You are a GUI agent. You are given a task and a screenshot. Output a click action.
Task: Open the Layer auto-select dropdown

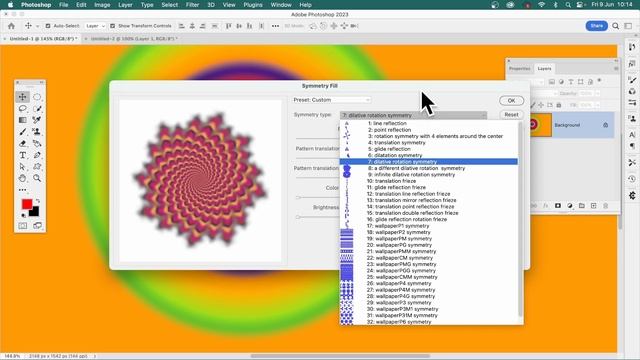[x=95, y=26]
